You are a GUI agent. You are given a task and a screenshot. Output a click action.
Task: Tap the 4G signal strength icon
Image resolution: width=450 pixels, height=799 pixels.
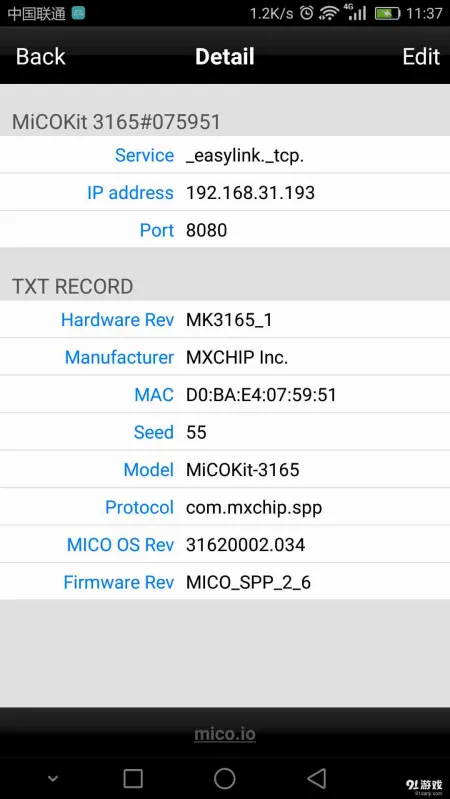pyautogui.click(x=357, y=12)
